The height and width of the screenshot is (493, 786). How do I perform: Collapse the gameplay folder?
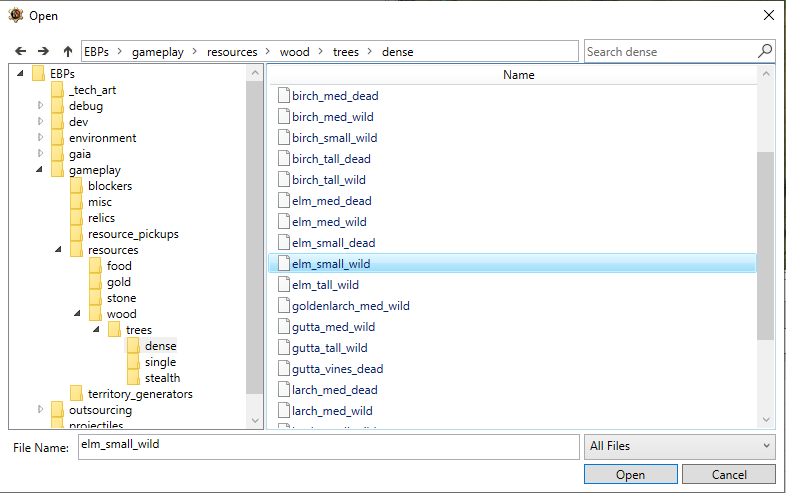coord(39,170)
